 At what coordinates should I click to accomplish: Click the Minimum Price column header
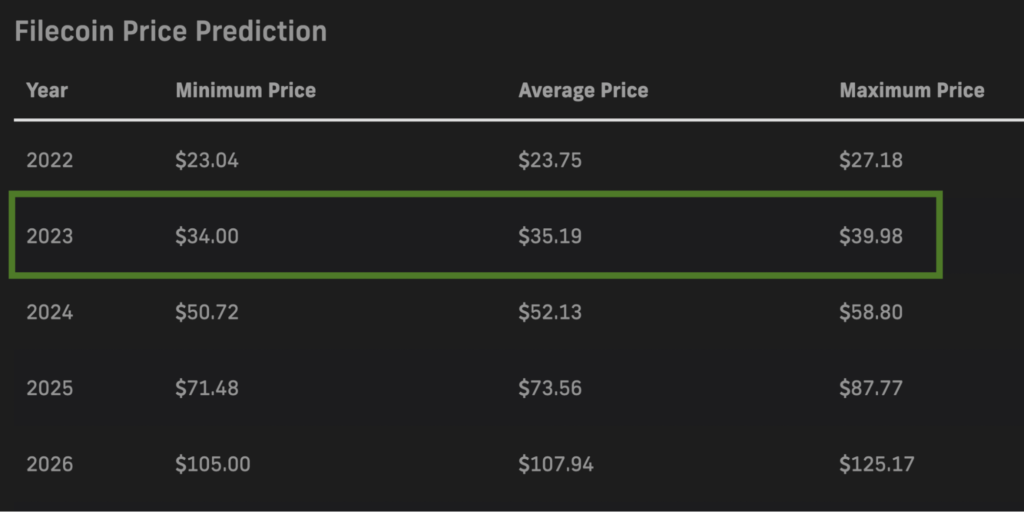(246, 90)
